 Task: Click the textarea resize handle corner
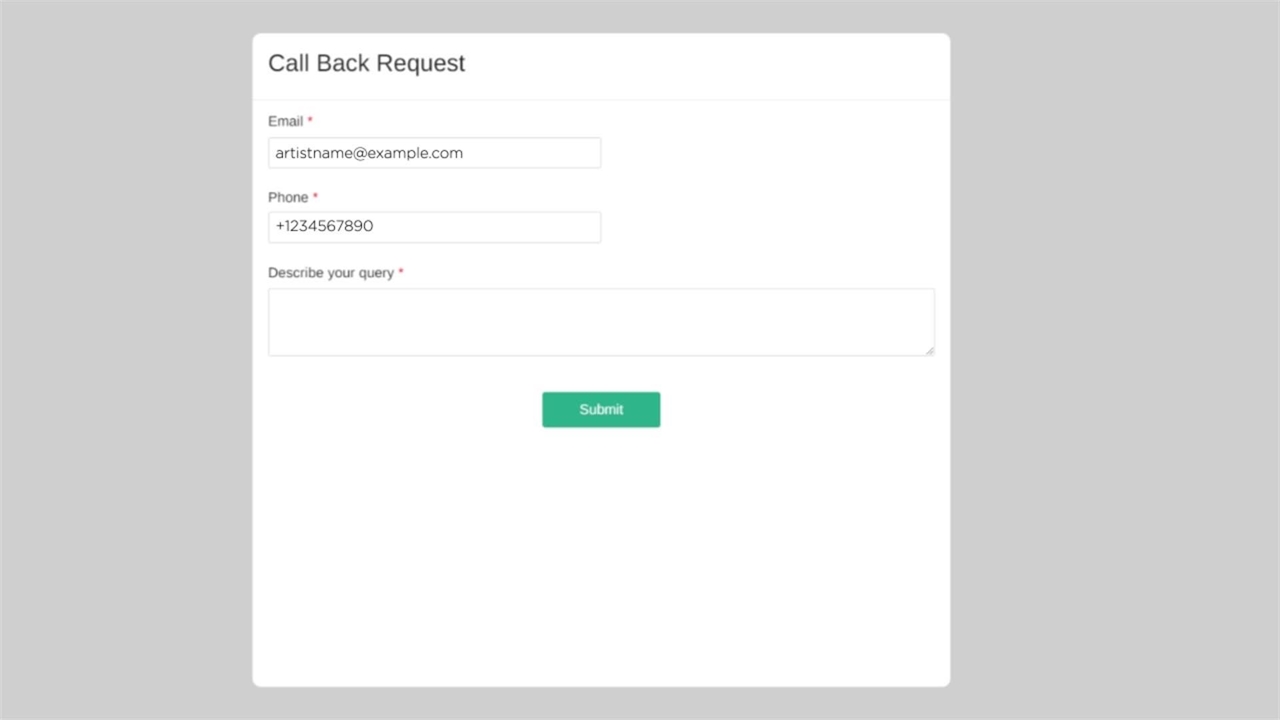tap(929, 350)
